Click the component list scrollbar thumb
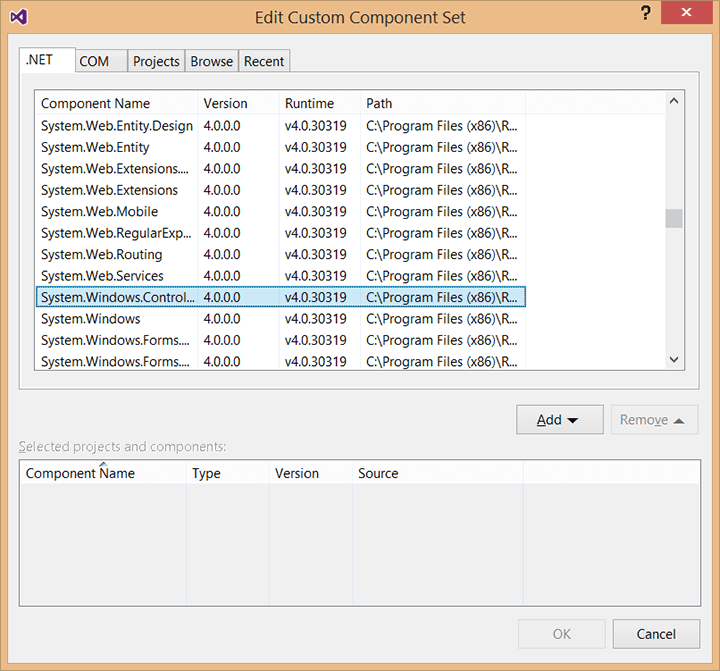 (674, 219)
